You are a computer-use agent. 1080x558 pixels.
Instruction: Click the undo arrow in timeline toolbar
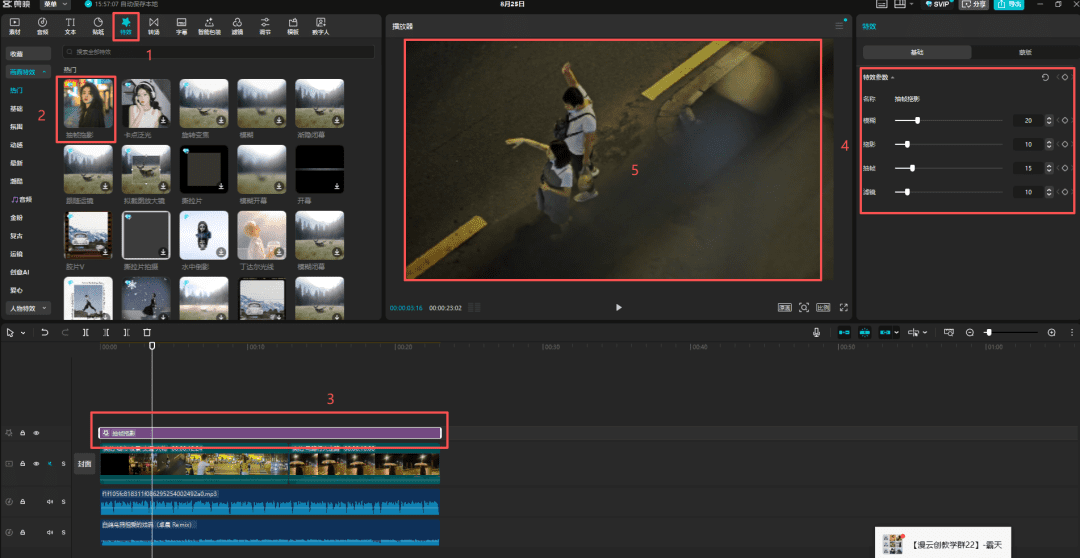click(x=45, y=332)
